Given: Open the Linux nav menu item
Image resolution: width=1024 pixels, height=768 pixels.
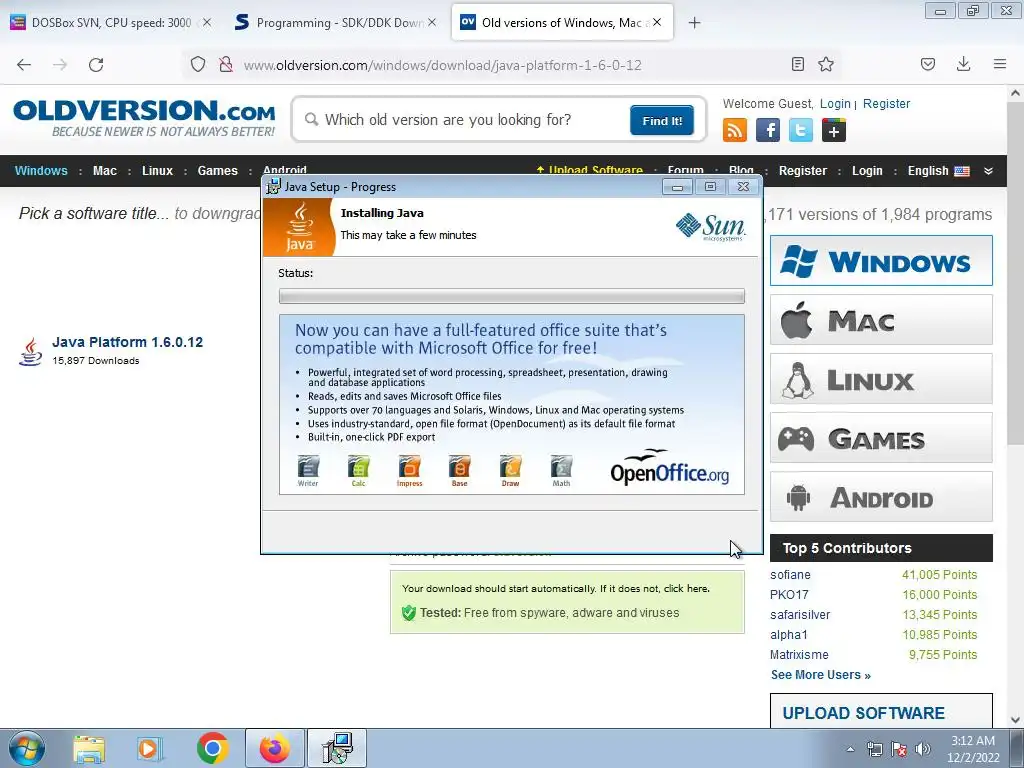Looking at the screenshot, I should click(x=157, y=170).
